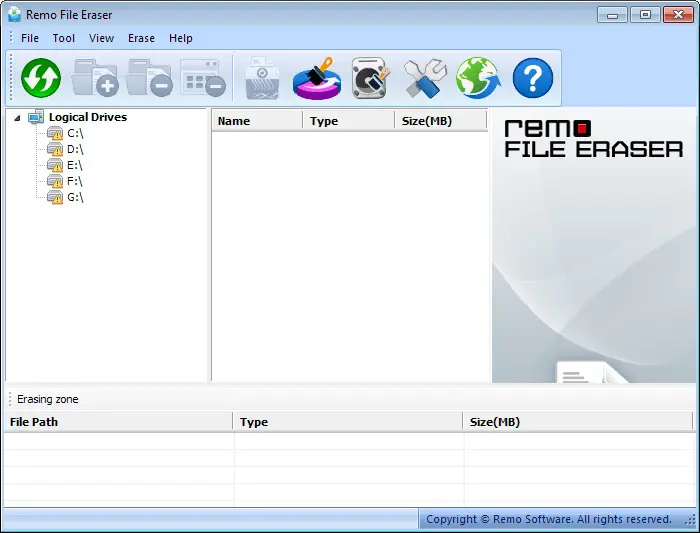Select the Logical Drives root node
700x533 pixels.
(x=88, y=117)
